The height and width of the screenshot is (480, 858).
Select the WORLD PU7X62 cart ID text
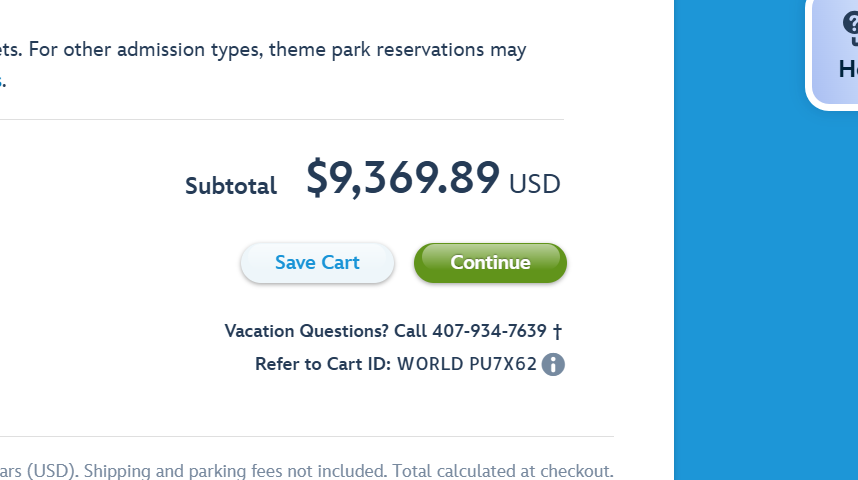click(467, 364)
